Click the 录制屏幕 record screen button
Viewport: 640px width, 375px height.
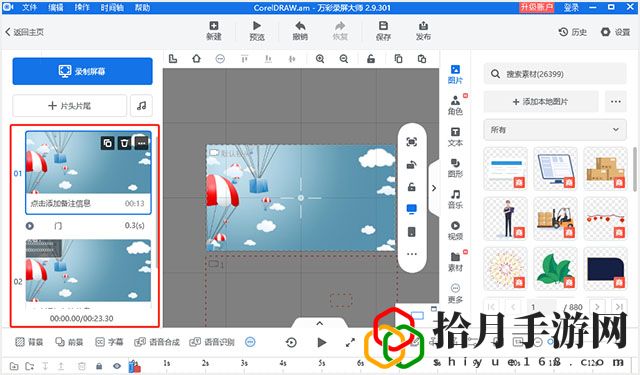(82, 71)
